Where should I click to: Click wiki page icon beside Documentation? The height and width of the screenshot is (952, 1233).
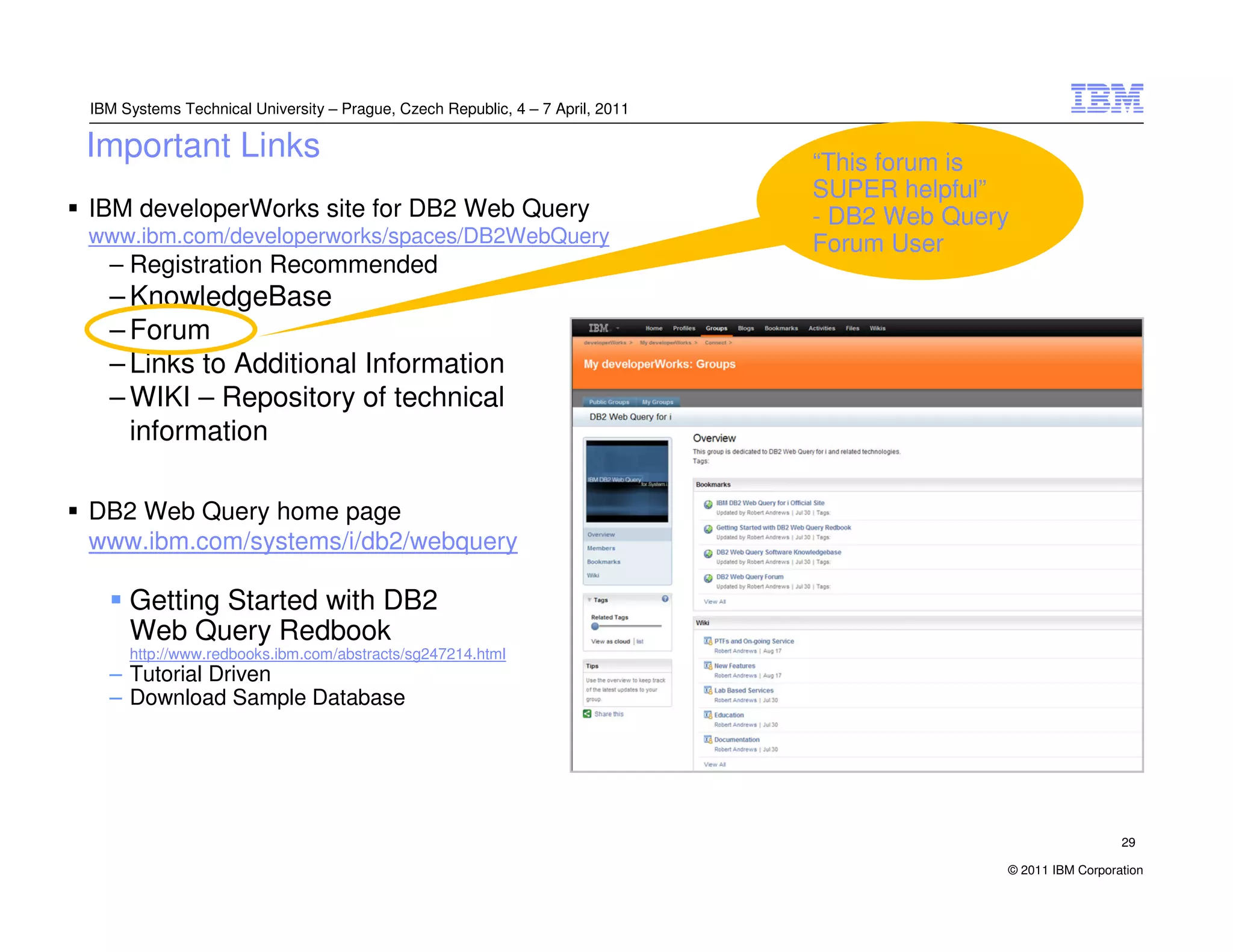click(x=707, y=740)
